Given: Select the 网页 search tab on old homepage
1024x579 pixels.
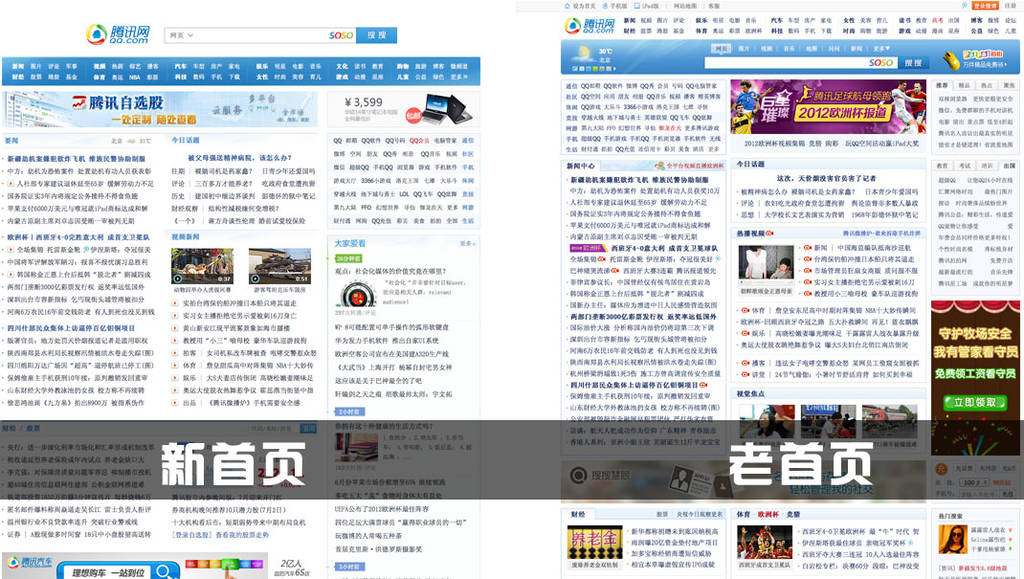Looking at the screenshot, I should (721, 48).
